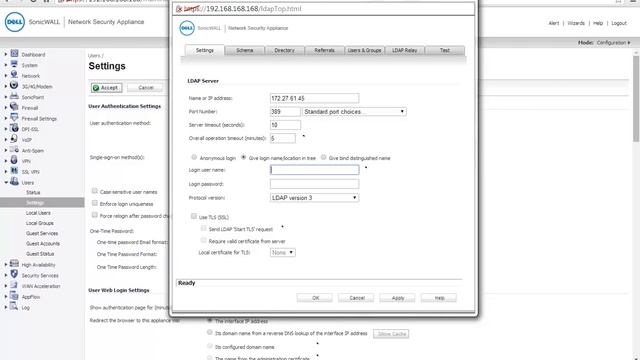The image size is (640, 360).
Task: Click Logout link in header
Action: (x=619, y=23)
